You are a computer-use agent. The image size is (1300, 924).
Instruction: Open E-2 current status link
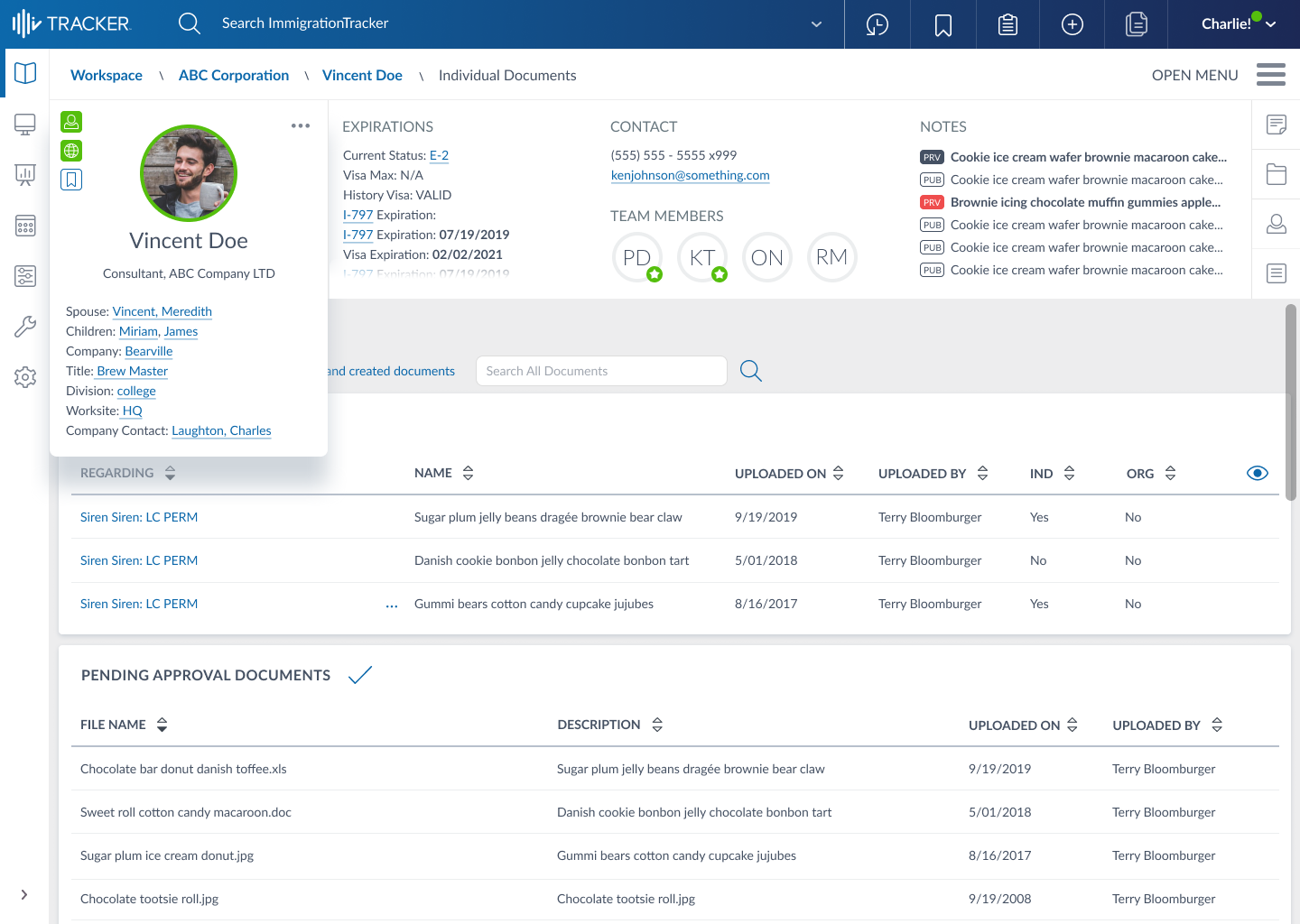pyautogui.click(x=439, y=155)
